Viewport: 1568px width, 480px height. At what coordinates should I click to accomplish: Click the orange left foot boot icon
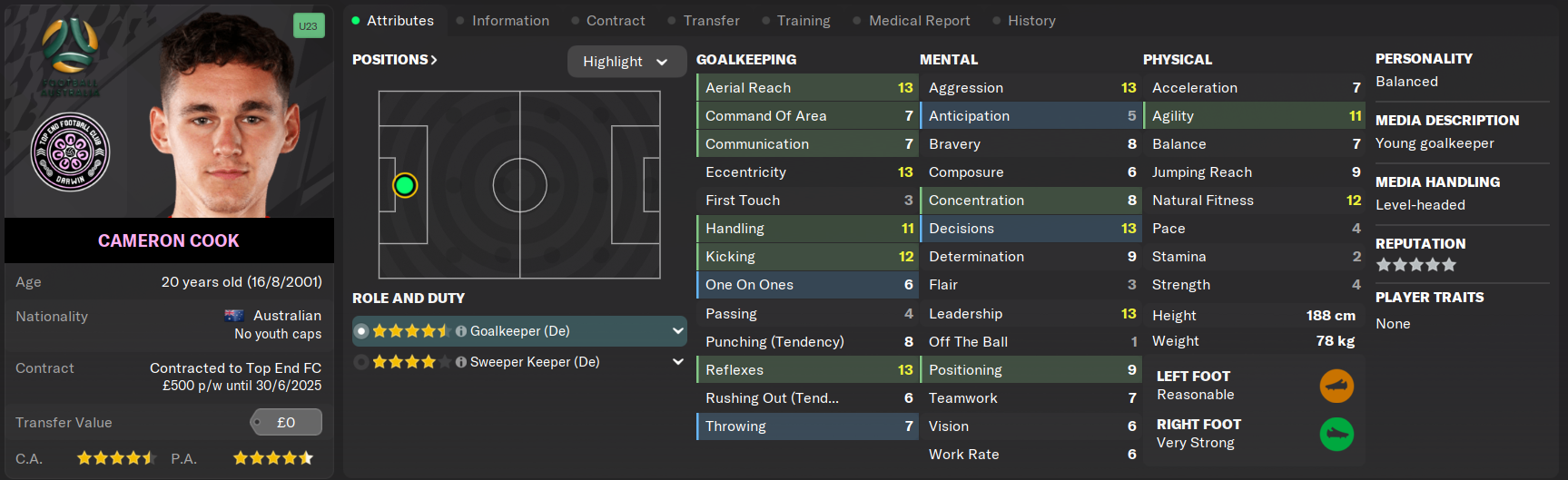(1336, 386)
